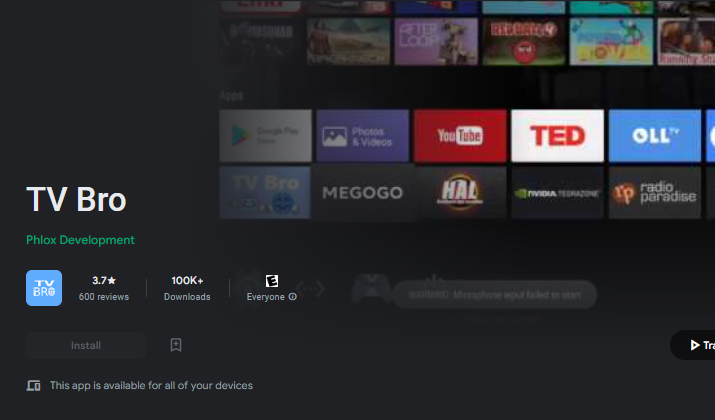Click the E rating badge icon

coord(272,281)
